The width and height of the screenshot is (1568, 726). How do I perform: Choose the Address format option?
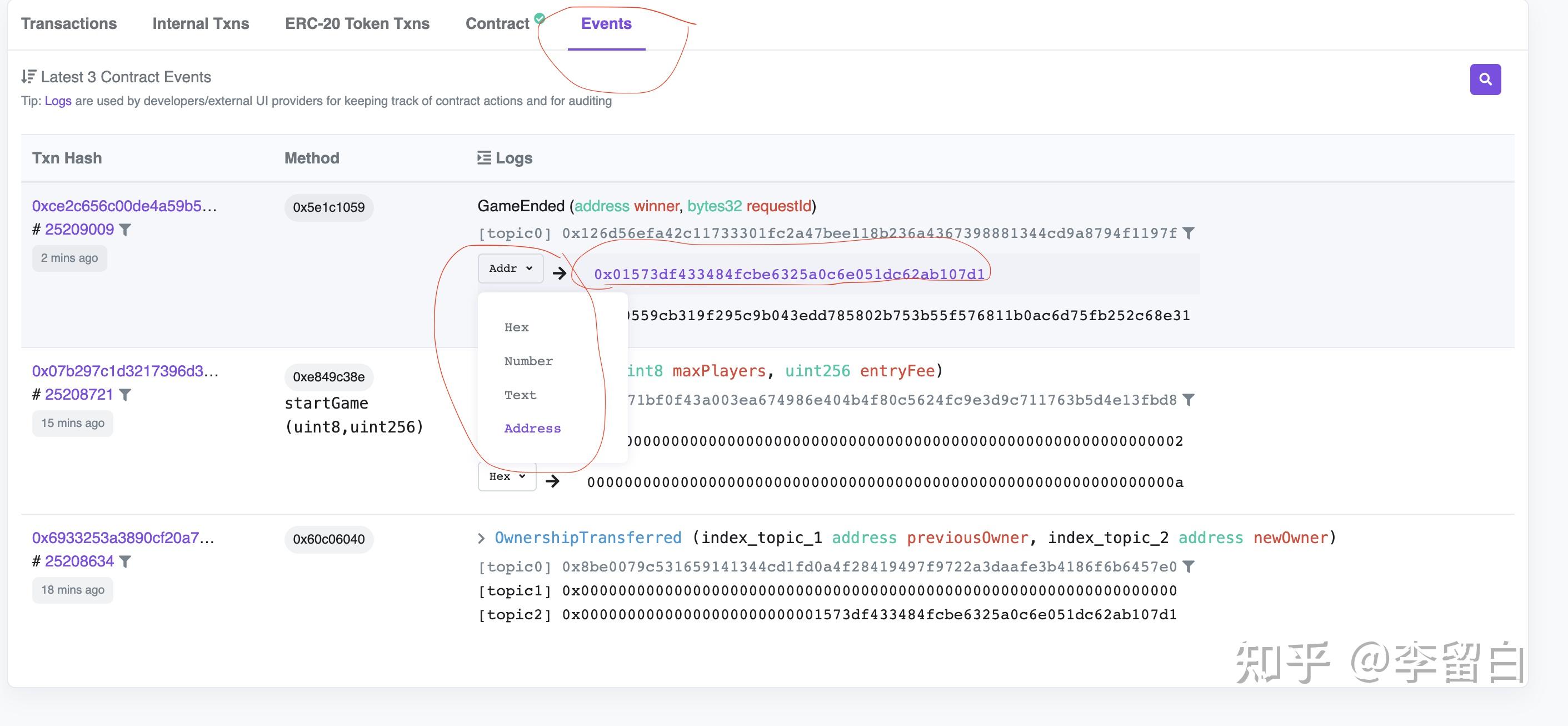(x=532, y=429)
